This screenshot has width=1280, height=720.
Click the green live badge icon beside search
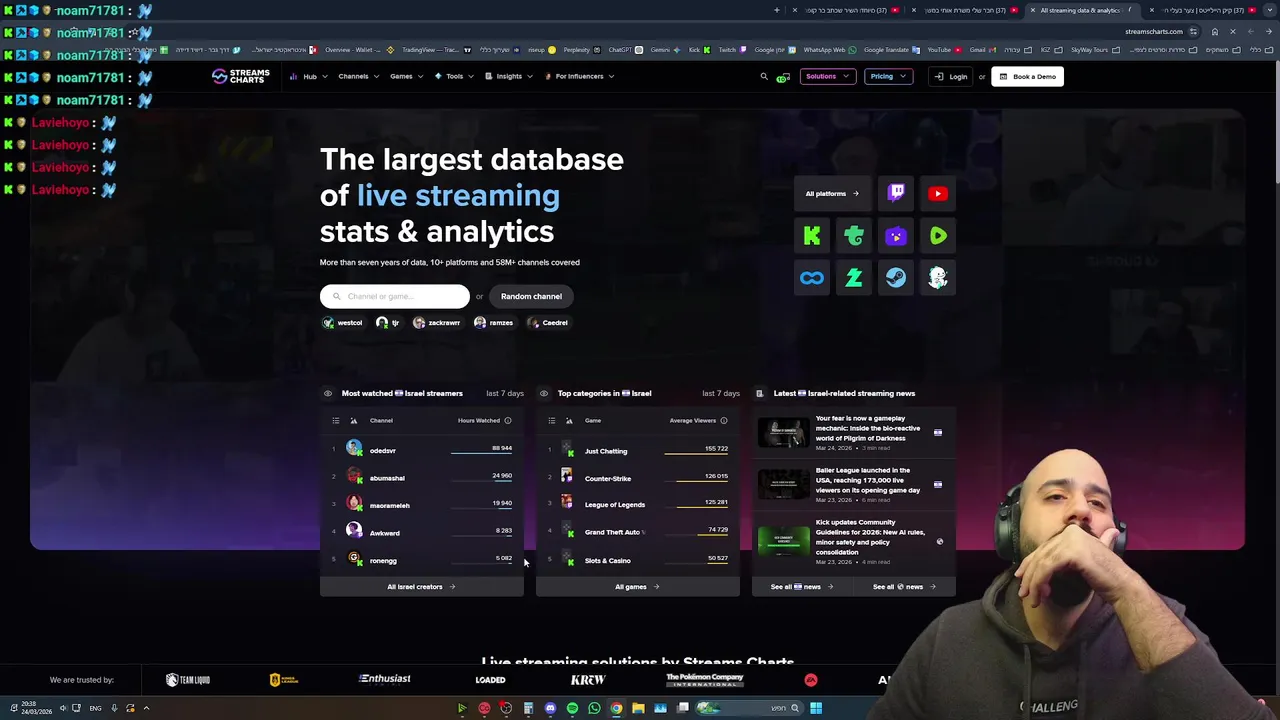[783, 77]
